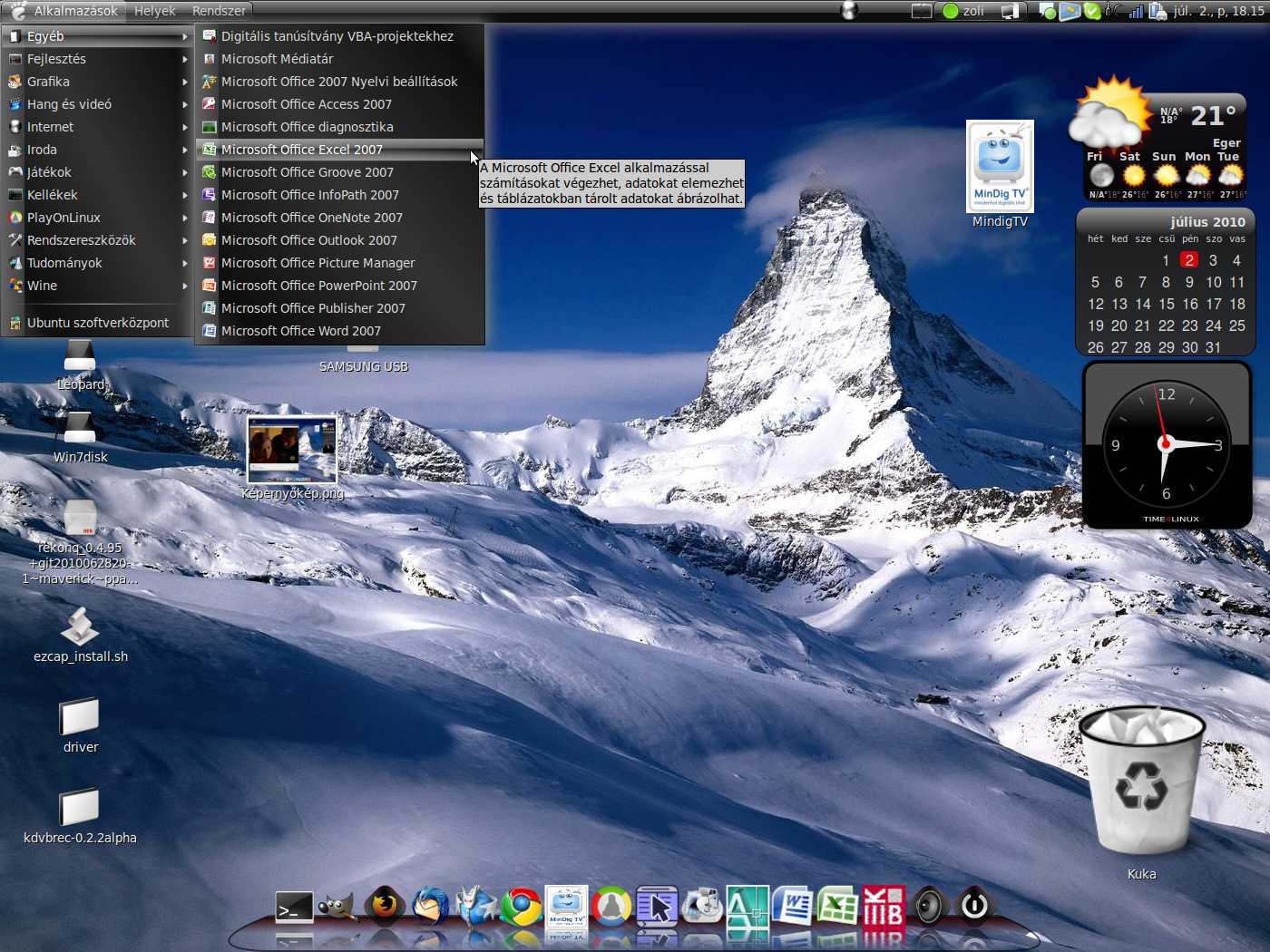Launch Excel from the dock
The image size is (1270, 952).
click(x=838, y=906)
